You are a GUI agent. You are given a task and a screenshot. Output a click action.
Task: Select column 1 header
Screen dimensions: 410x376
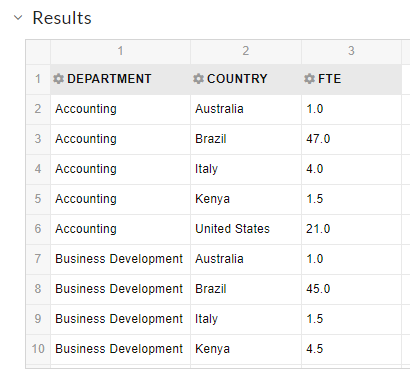(120, 51)
